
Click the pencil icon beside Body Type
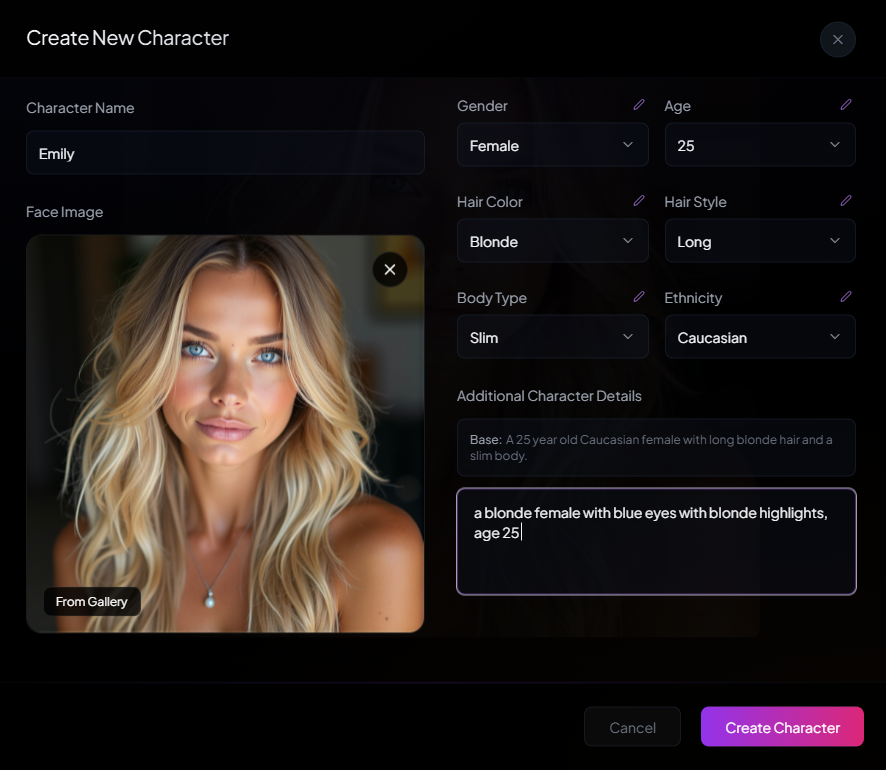click(639, 297)
